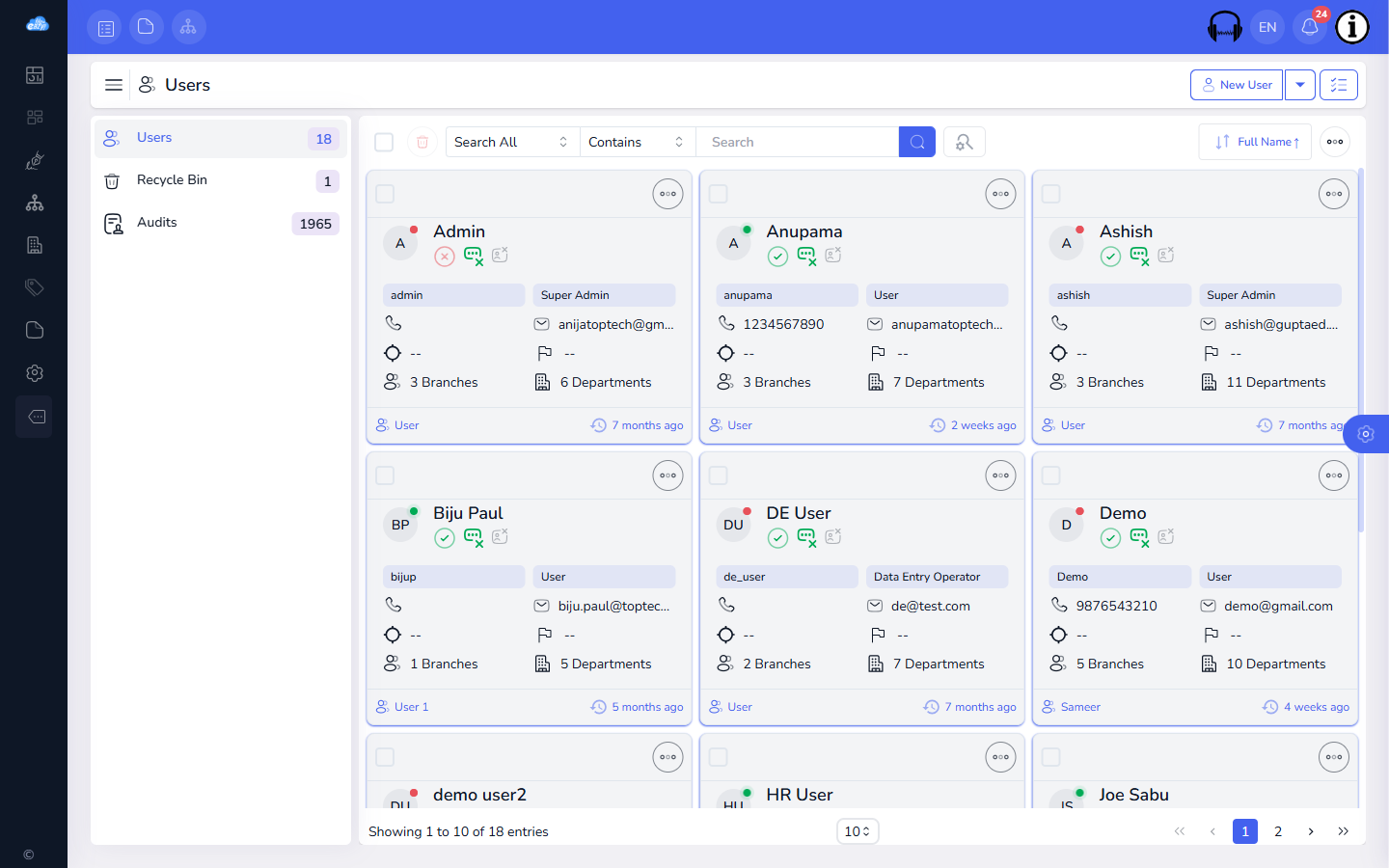Click the checklist view button next to New User
Viewport: 1389px width, 868px height.
(1339, 85)
